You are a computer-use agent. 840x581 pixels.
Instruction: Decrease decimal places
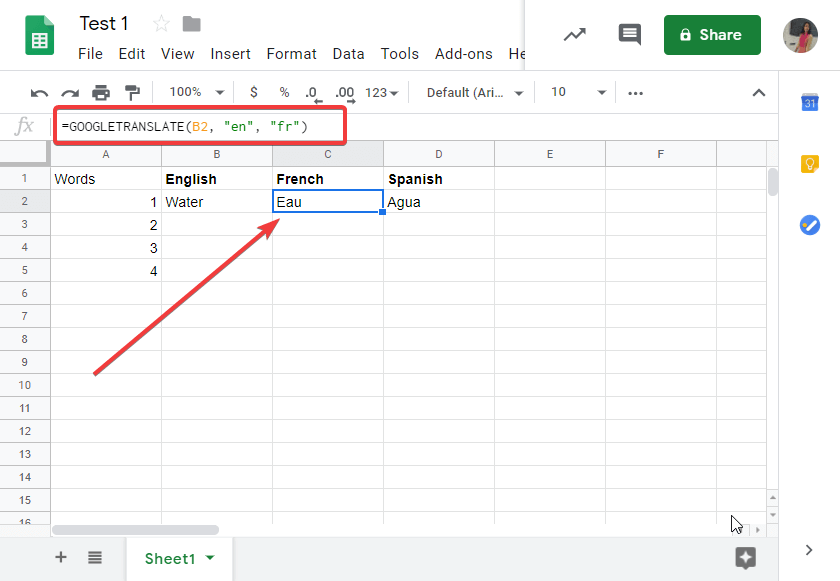(312, 93)
